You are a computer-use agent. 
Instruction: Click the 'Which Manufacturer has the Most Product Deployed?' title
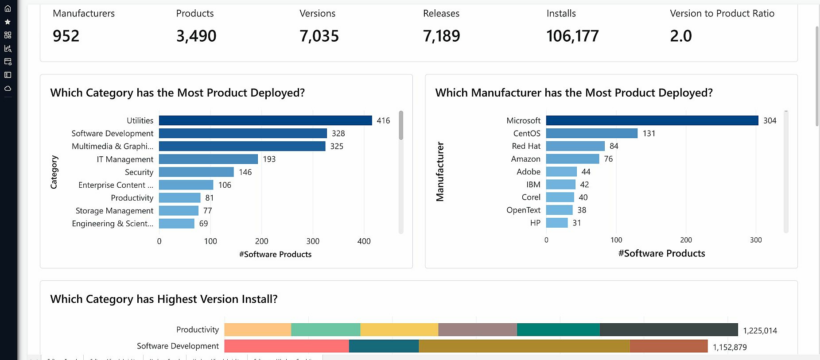point(574,93)
